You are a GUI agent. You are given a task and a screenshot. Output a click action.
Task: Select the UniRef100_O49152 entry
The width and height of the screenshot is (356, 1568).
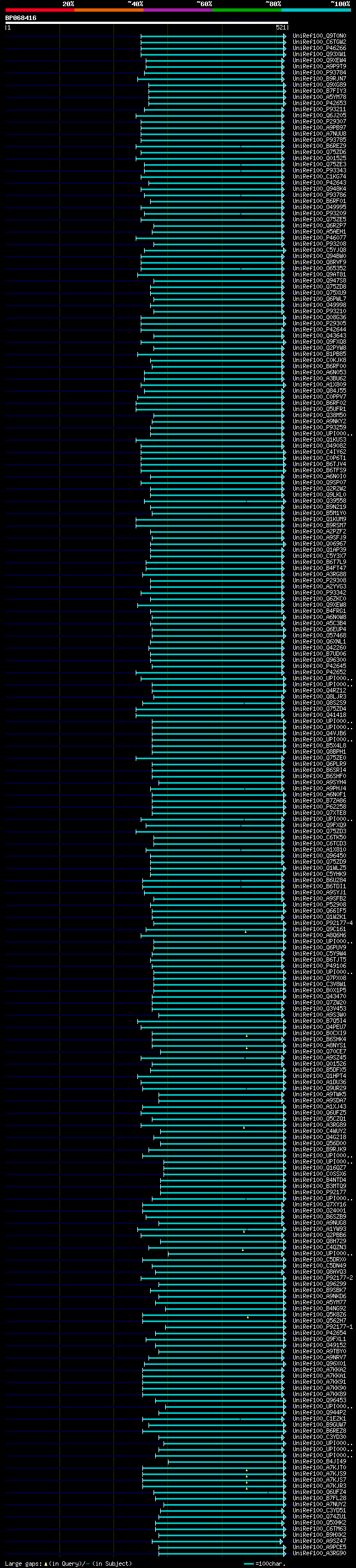pyautogui.click(x=319, y=1345)
